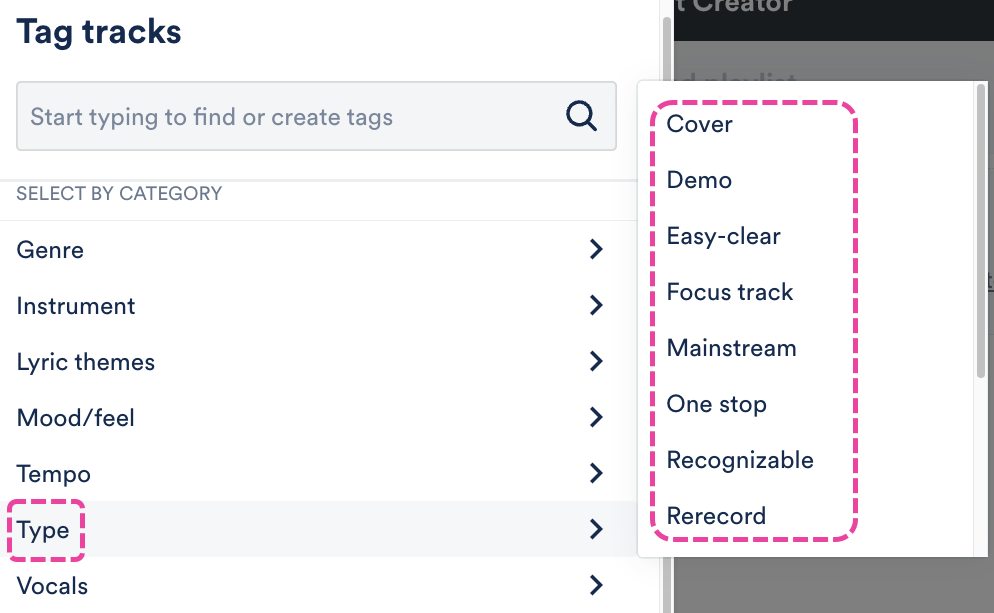
Task: Choose the Cover tag
Action: 700,124
